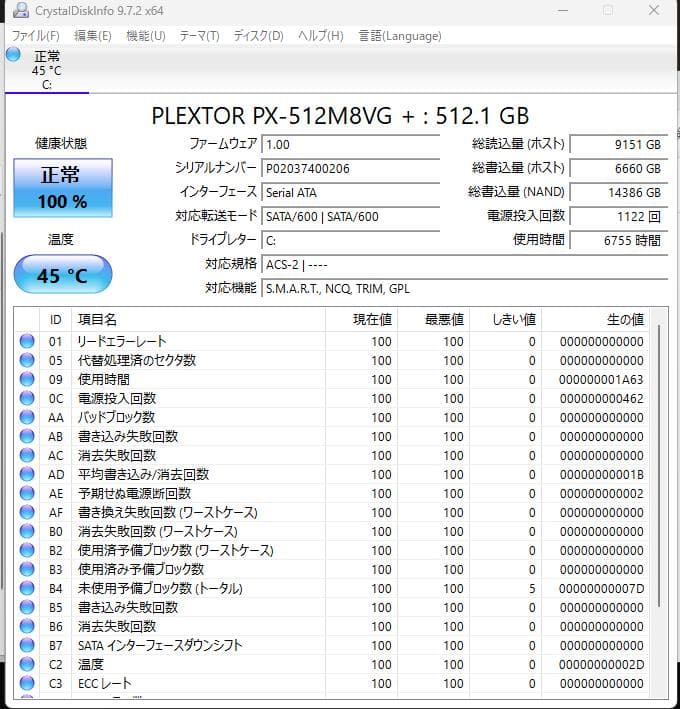Viewport: 680px width, 709px height.
Task: Select raw value 000000000462 in 電源投入回数 row
Action: click(601, 398)
